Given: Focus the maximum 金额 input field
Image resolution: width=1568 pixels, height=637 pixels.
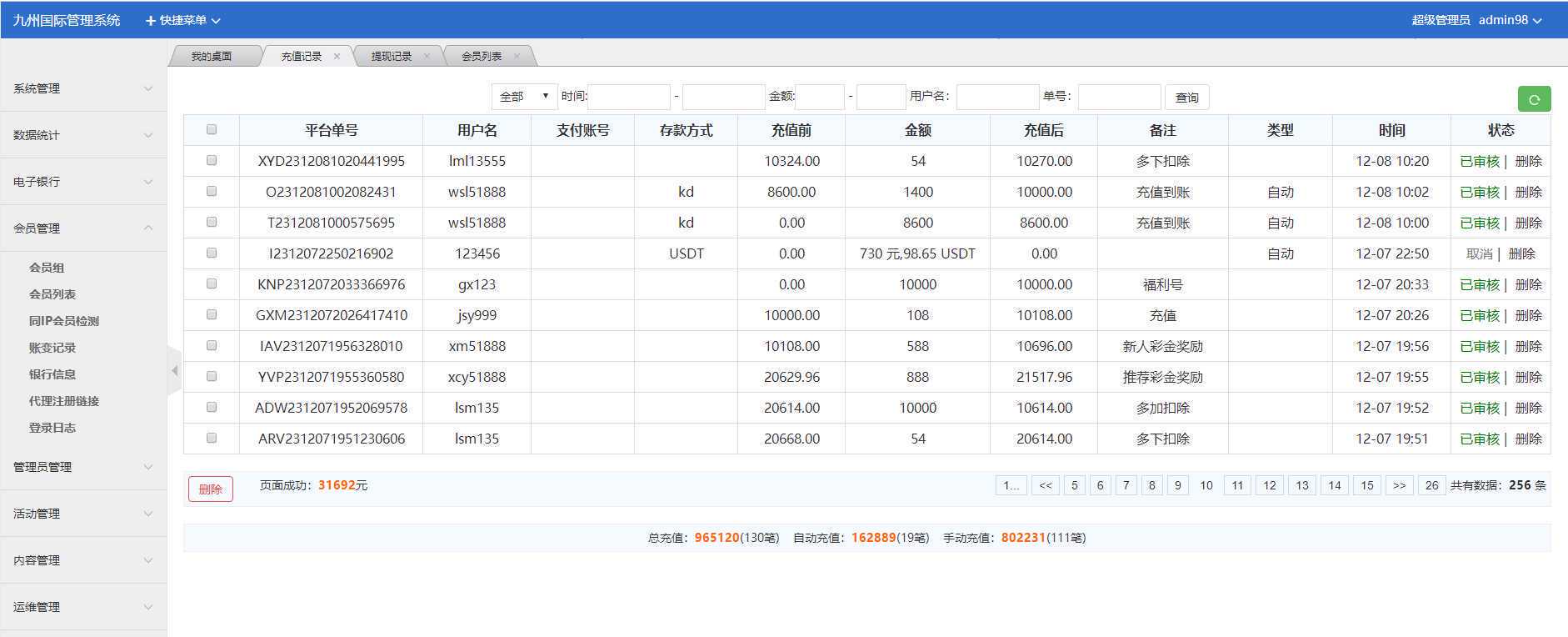Looking at the screenshot, I should click(x=881, y=97).
